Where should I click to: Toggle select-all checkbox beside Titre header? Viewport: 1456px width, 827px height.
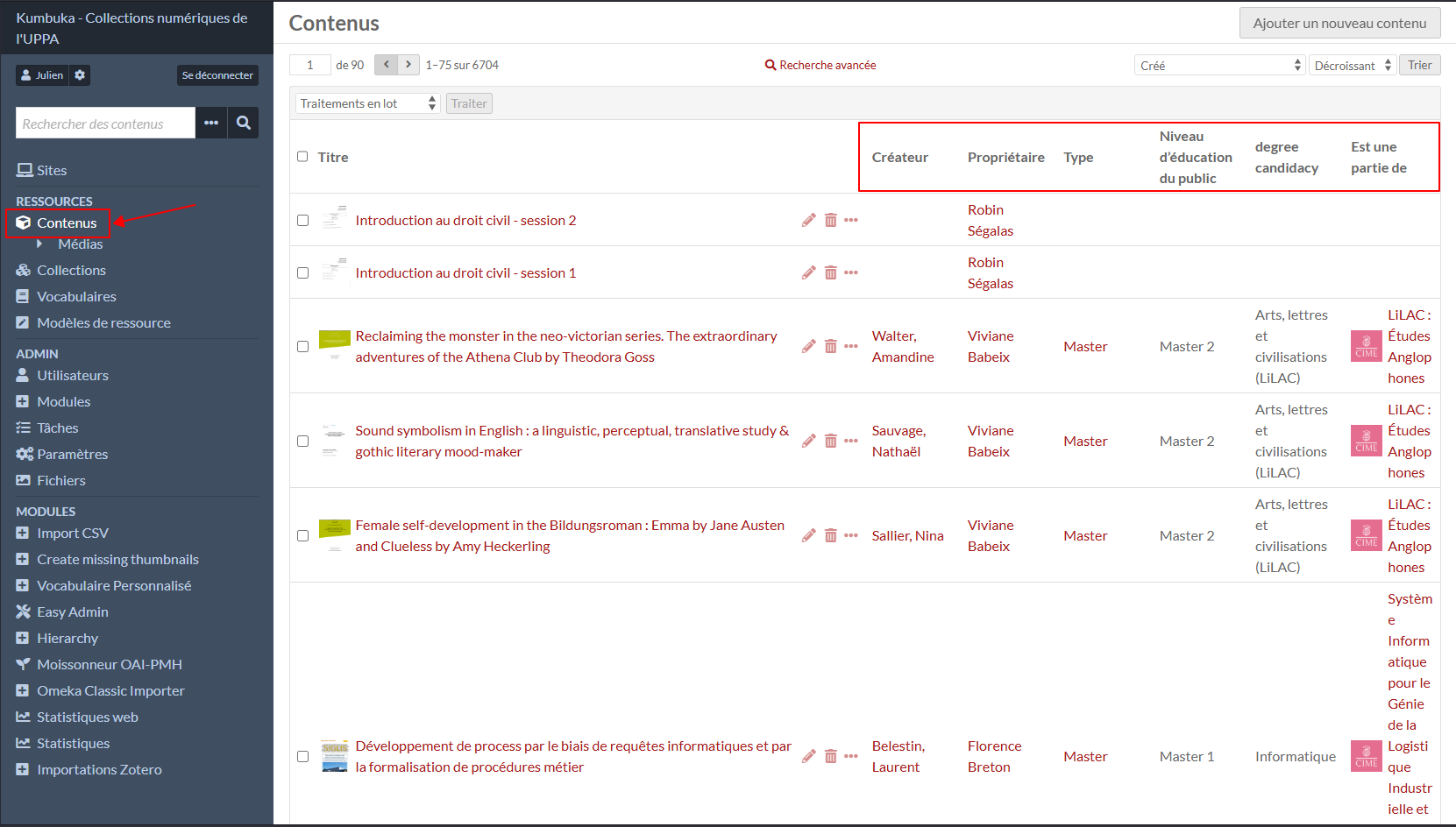click(302, 157)
